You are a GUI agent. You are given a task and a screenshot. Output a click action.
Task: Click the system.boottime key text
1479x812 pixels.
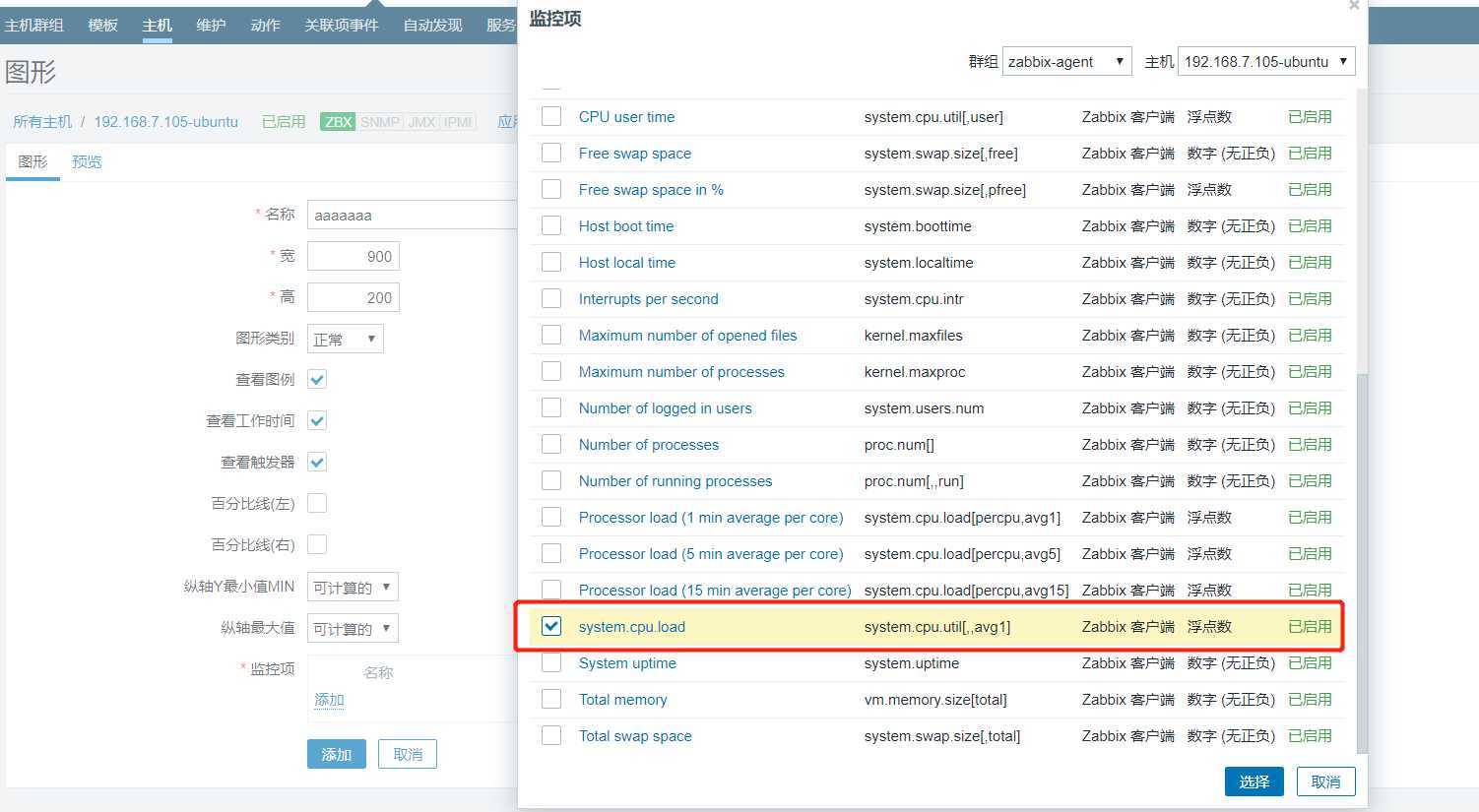(917, 225)
